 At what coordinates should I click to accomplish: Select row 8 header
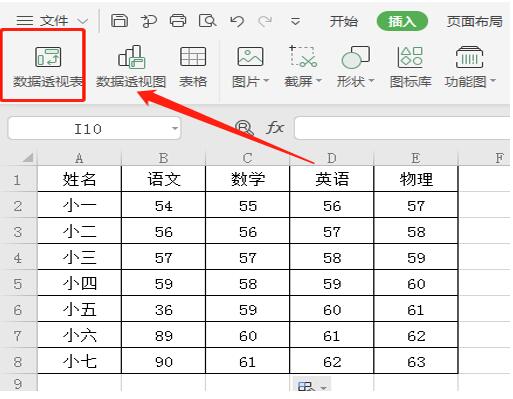coord(18,361)
